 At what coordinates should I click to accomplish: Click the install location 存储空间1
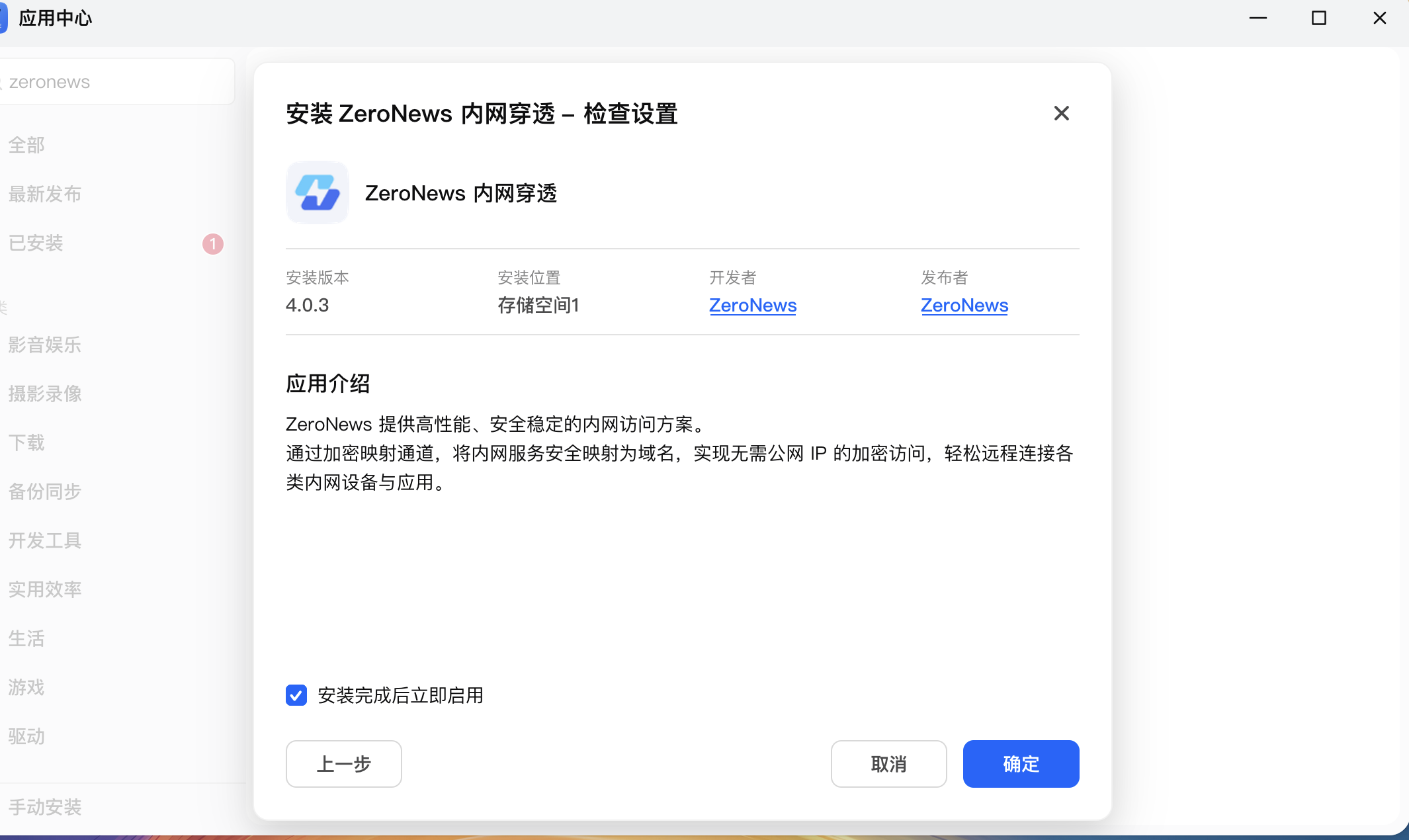coord(538,305)
